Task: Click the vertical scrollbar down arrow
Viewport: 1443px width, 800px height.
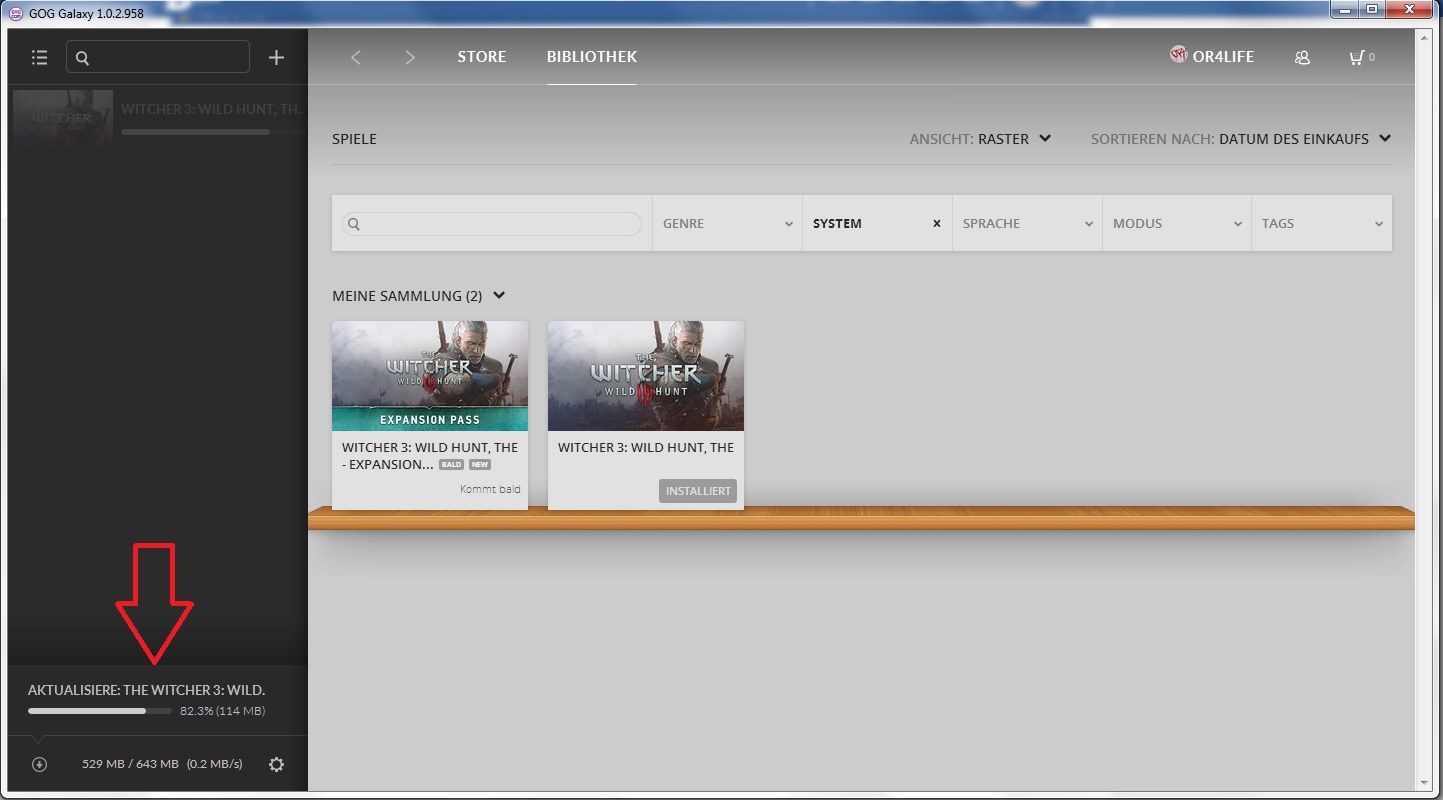Action: point(1424,783)
